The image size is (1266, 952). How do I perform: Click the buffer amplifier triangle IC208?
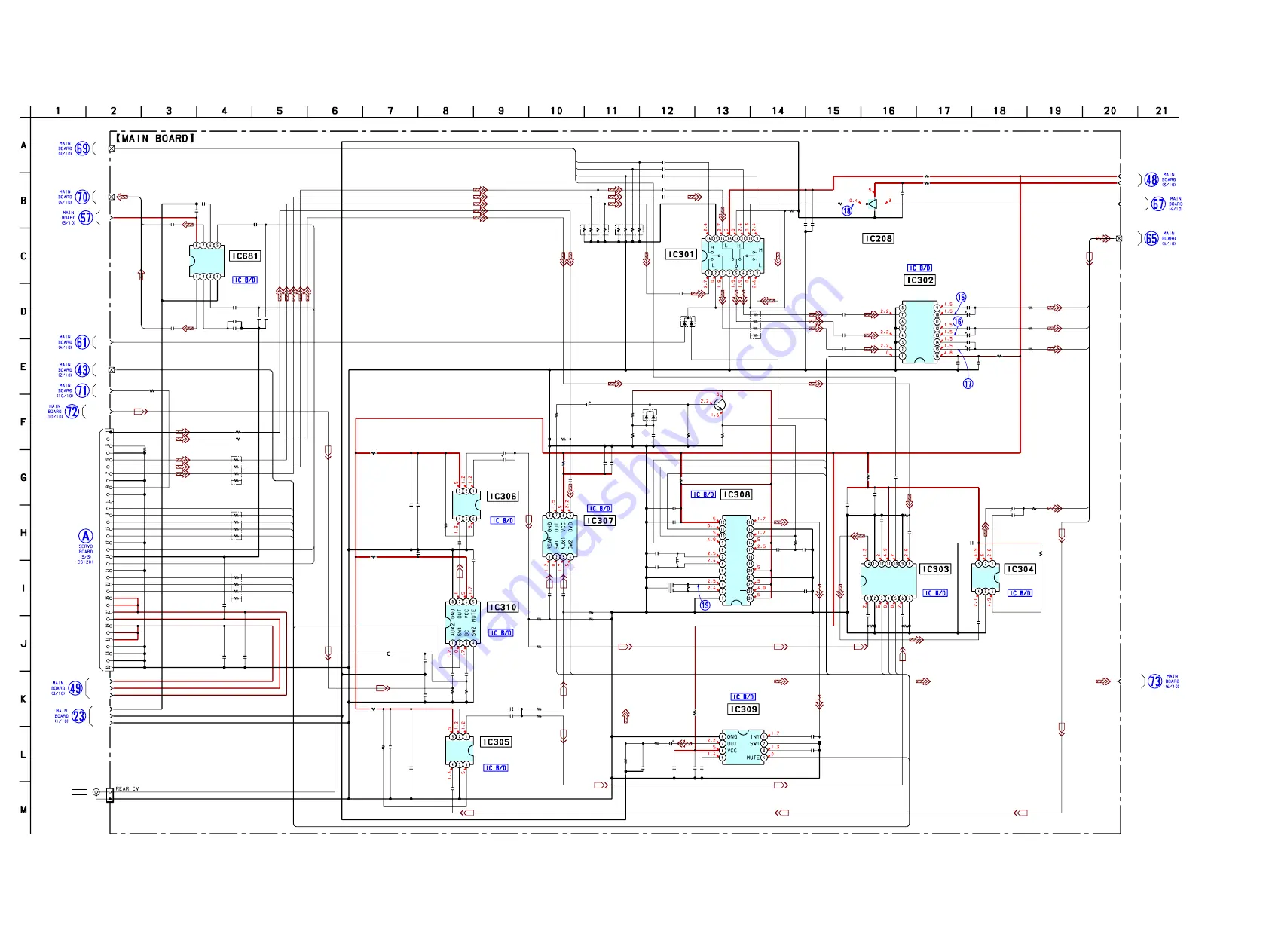(x=872, y=204)
